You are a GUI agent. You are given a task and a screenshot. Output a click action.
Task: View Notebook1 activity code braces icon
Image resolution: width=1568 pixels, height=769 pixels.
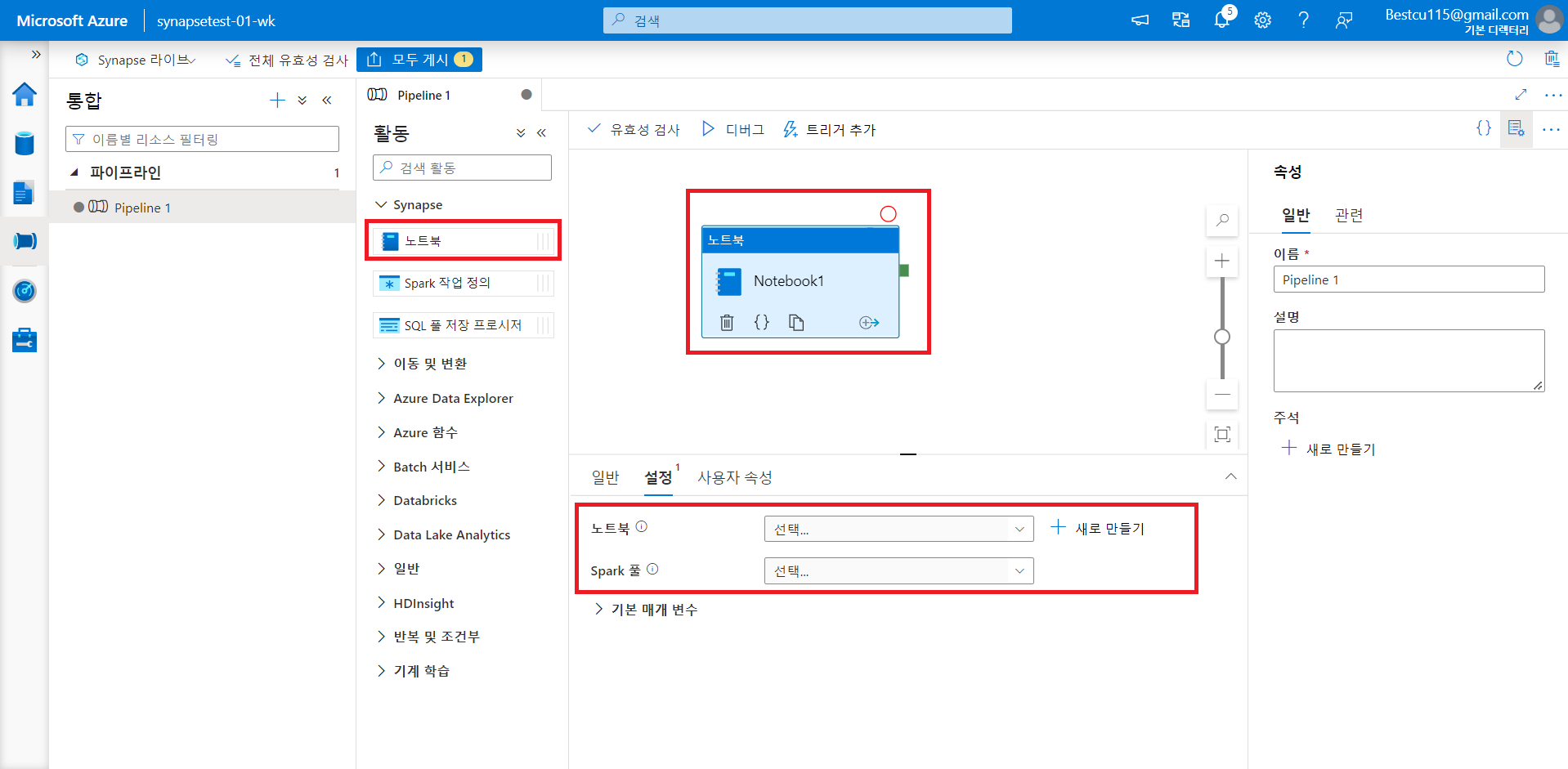(x=761, y=323)
